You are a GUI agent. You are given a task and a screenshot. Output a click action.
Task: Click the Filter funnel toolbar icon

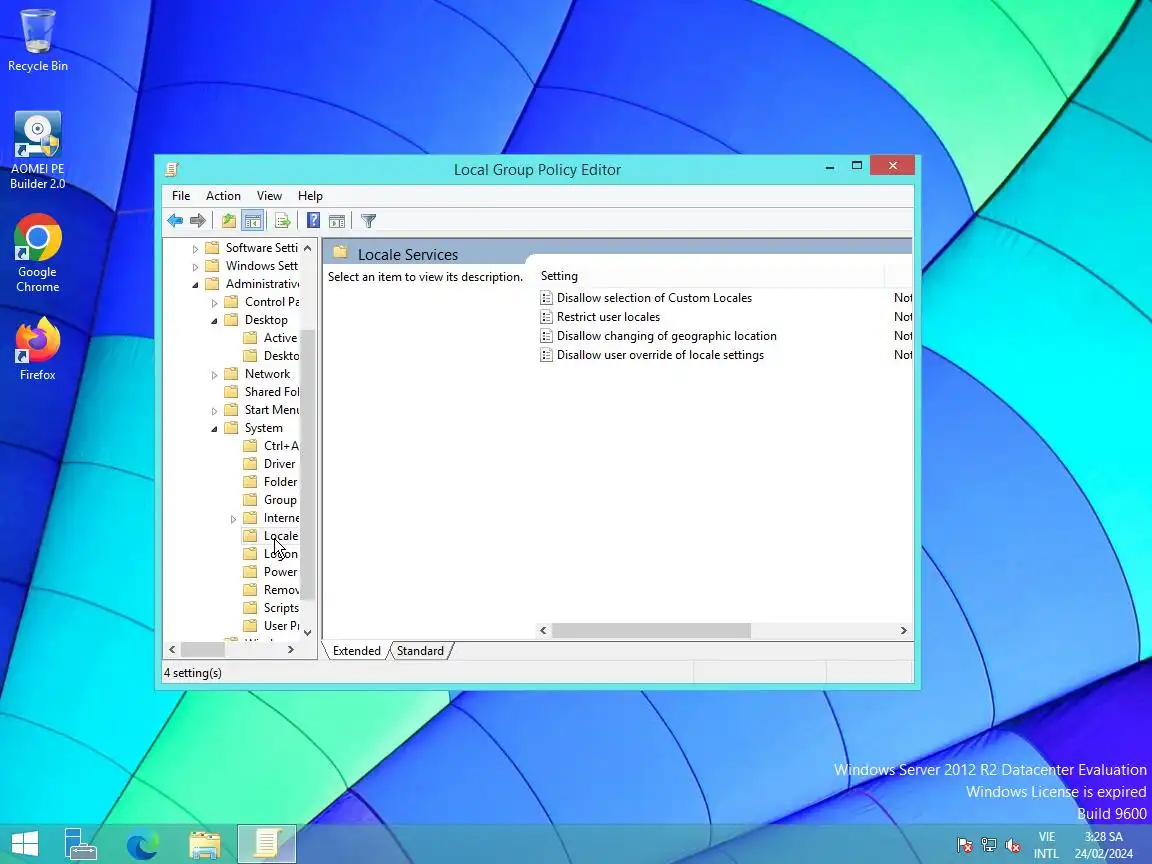pos(369,220)
